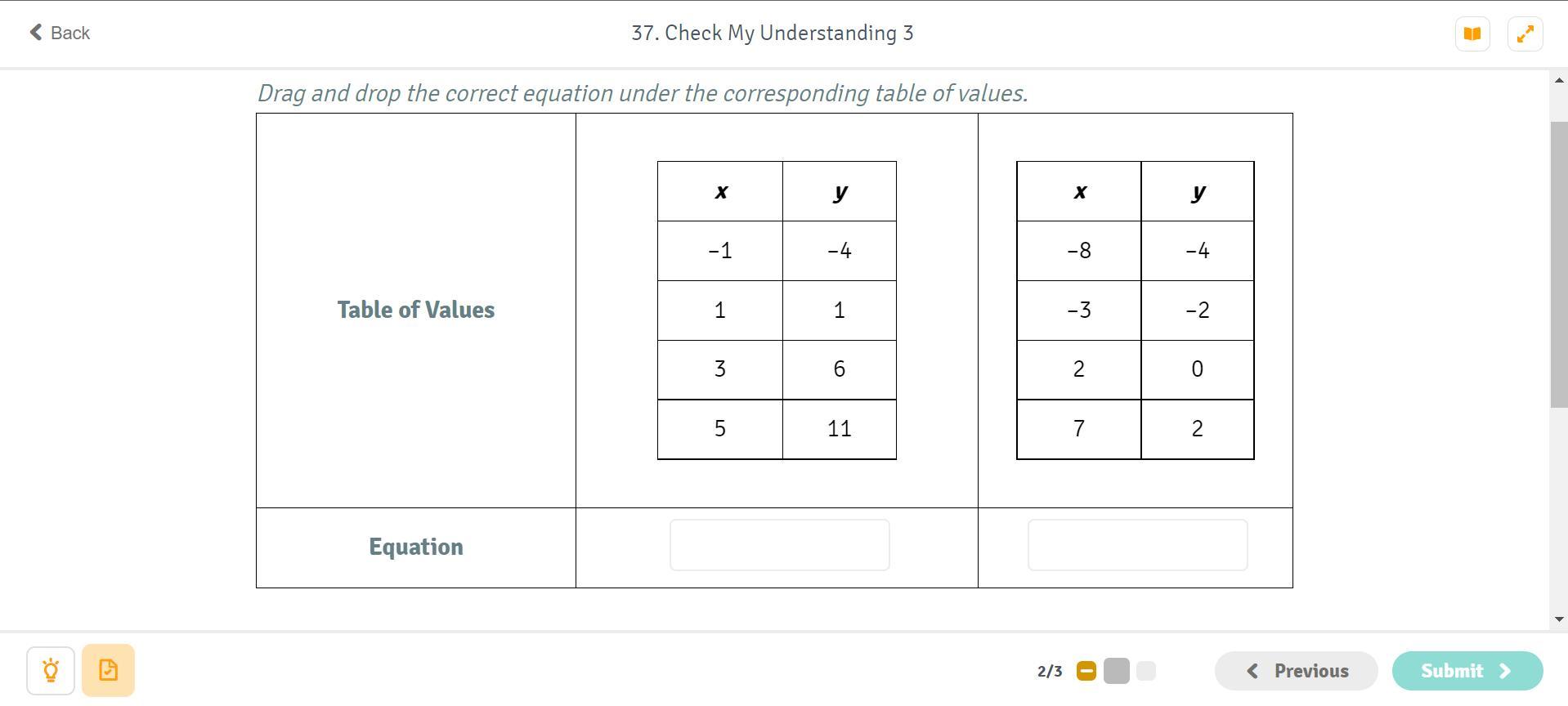Click the vertical scrollbar thumb
The height and width of the screenshot is (706, 1568).
point(1559,265)
